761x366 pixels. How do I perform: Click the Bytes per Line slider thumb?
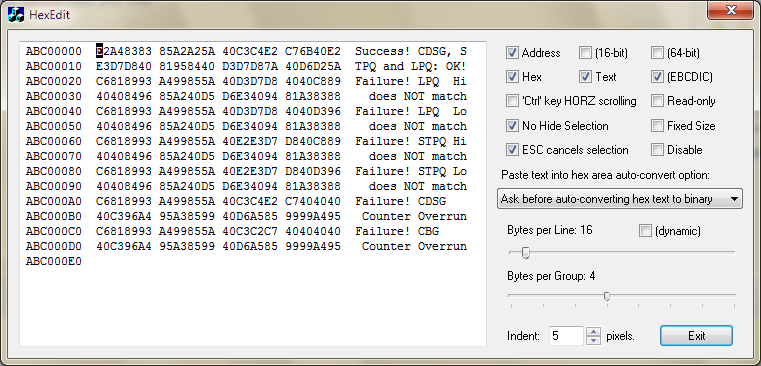(x=525, y=252)
